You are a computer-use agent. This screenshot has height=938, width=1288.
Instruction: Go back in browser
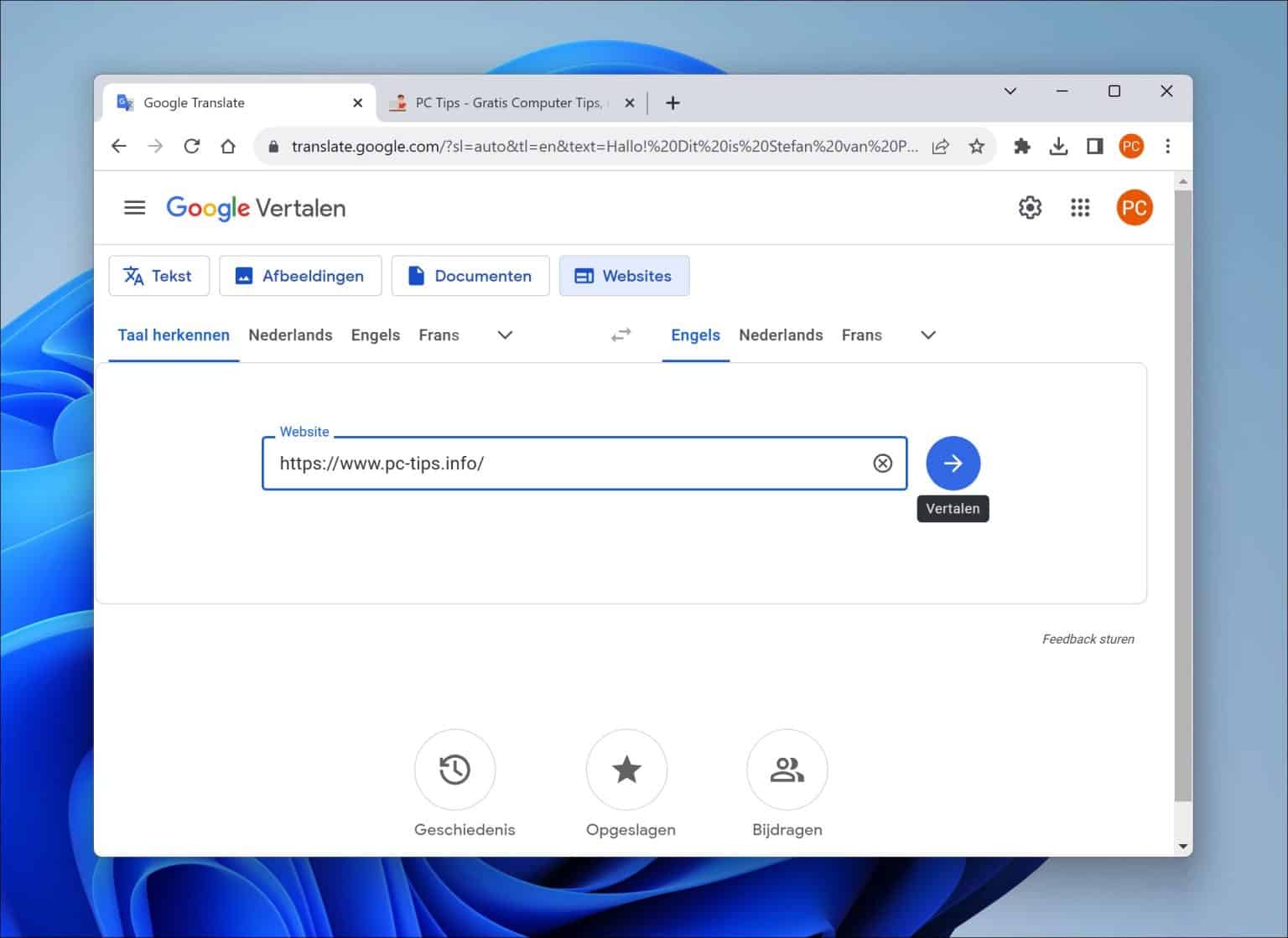point(119,146)
